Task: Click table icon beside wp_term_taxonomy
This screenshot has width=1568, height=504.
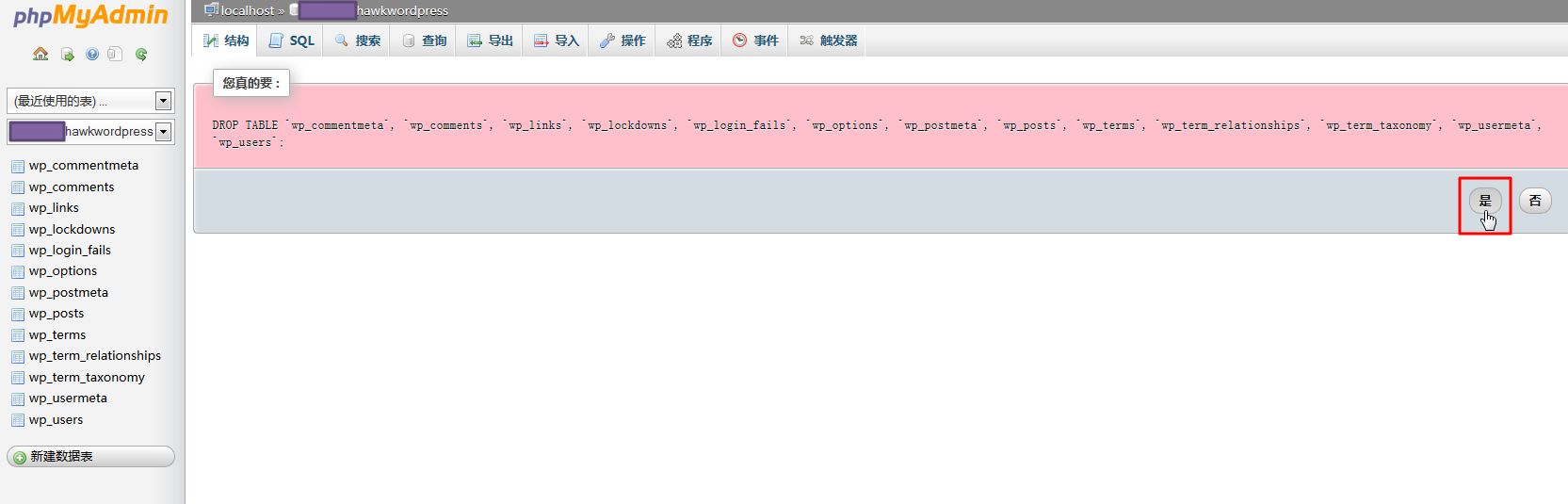Action: [x=18, y=378]
